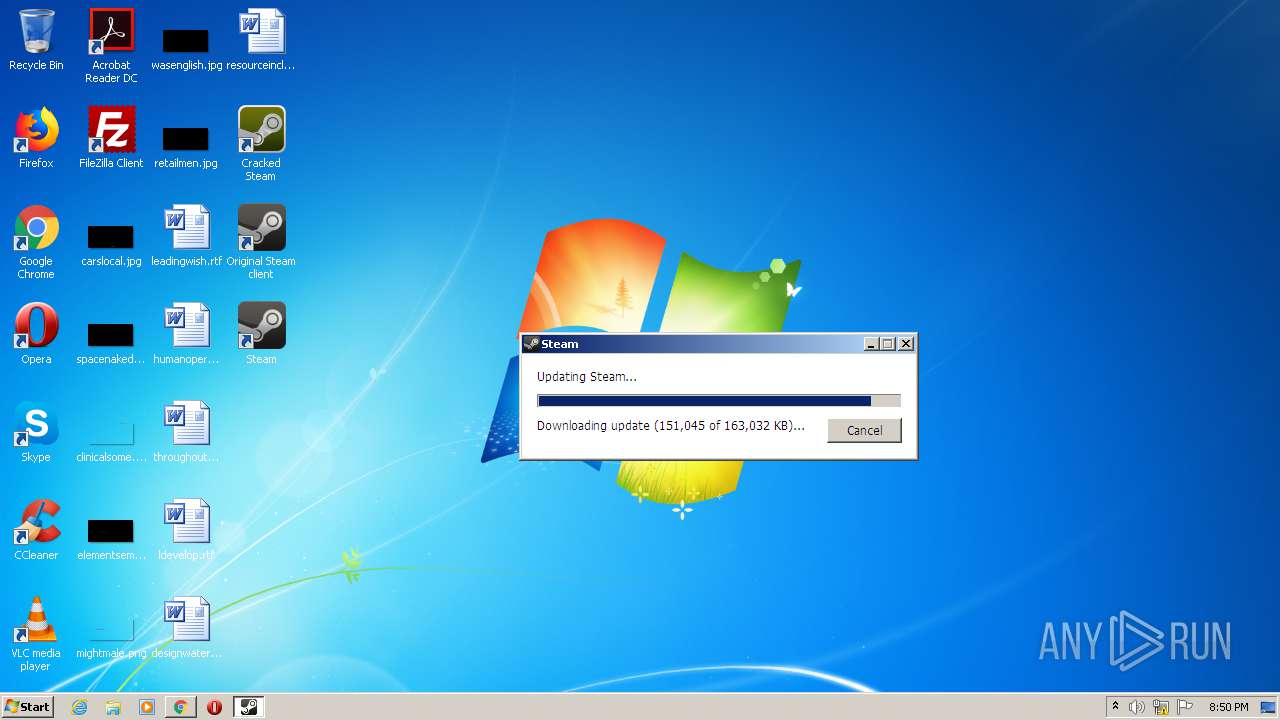Select the Cracked Steam shortcut
1280x720 pixels.
coord(261,144)
